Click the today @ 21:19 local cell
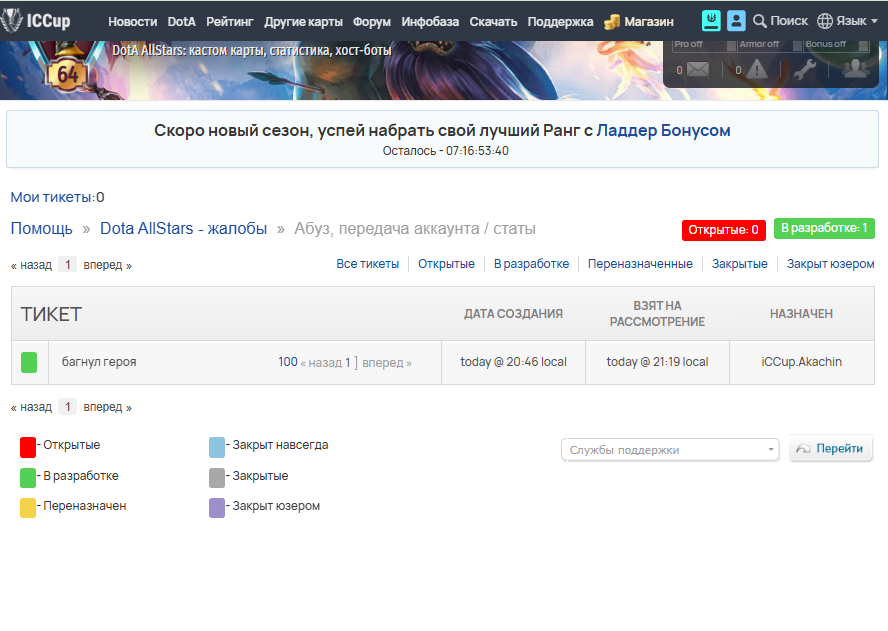The image size is (888, 631). point(657,362)
